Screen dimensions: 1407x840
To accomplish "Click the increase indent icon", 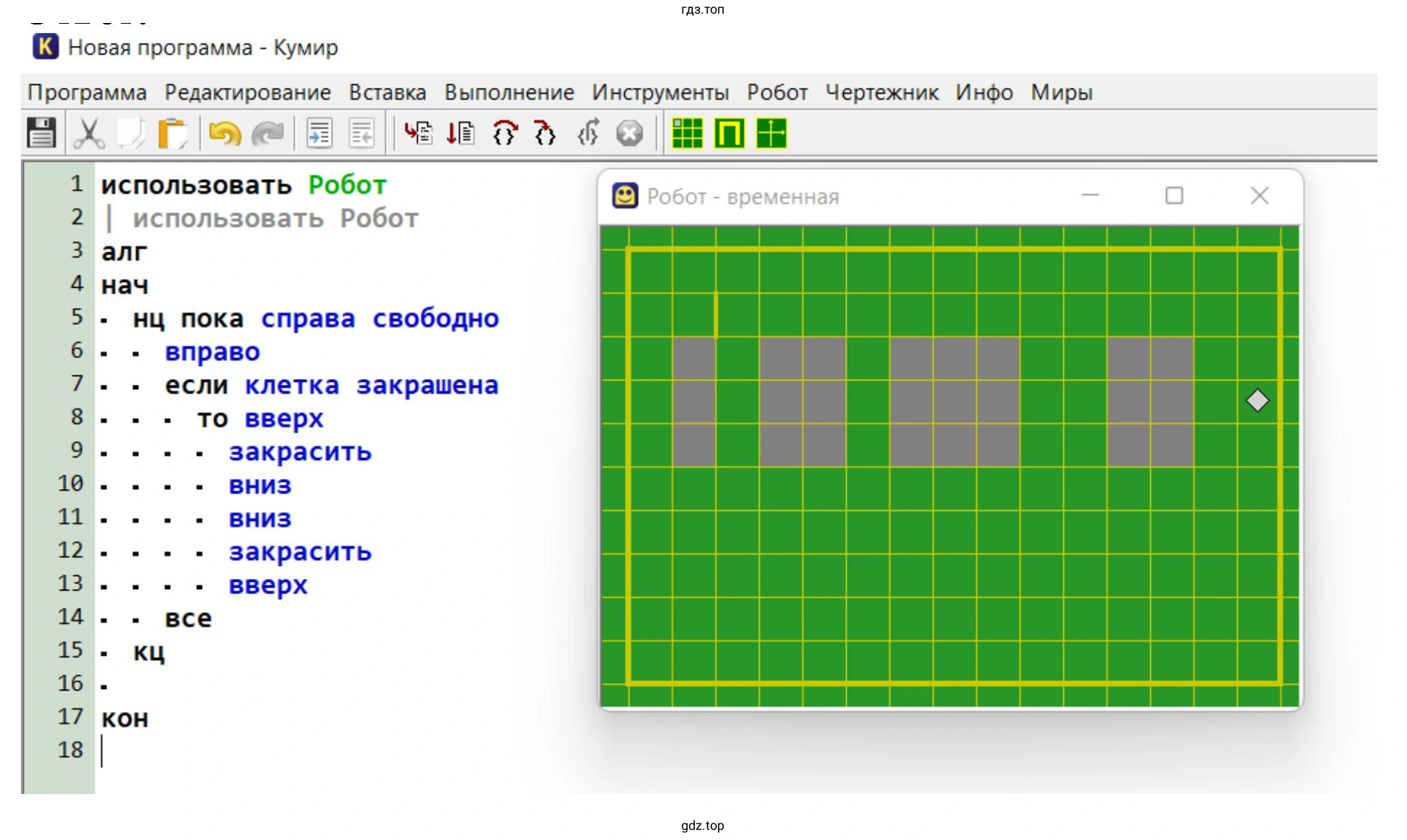I will [319, 133].
